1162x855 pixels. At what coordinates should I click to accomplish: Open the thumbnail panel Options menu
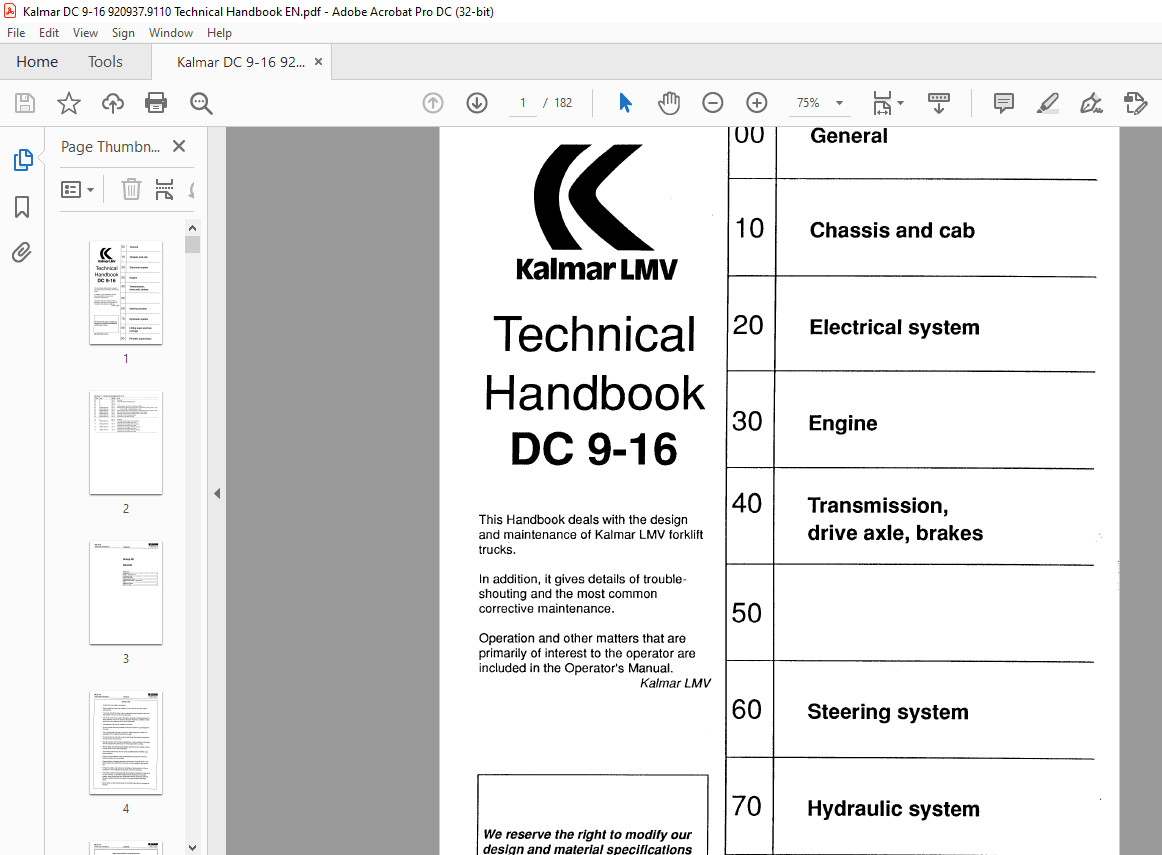tap(78, 189)
